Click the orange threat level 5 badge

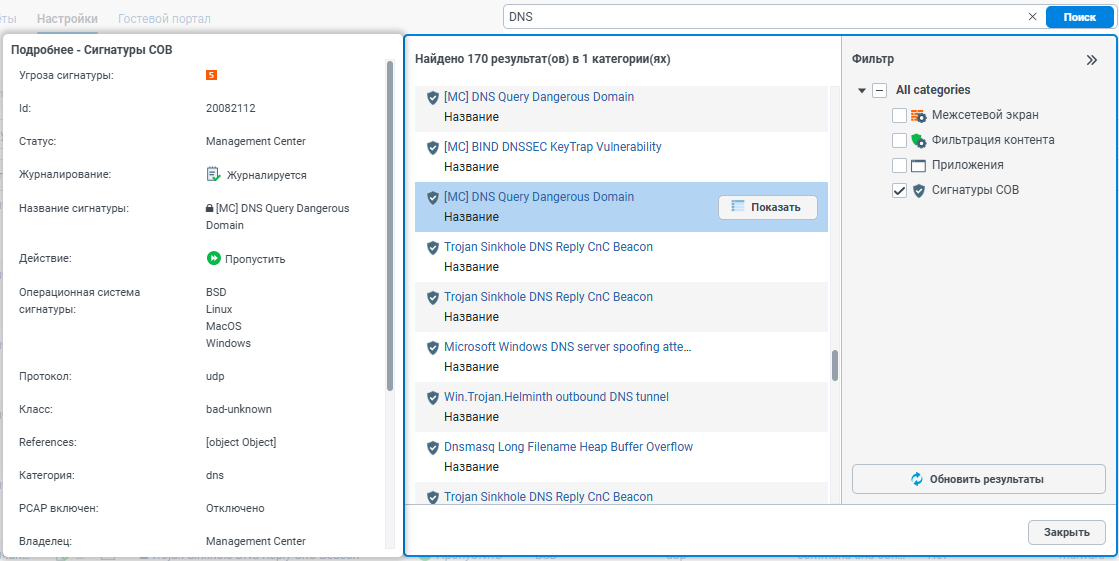212,75
